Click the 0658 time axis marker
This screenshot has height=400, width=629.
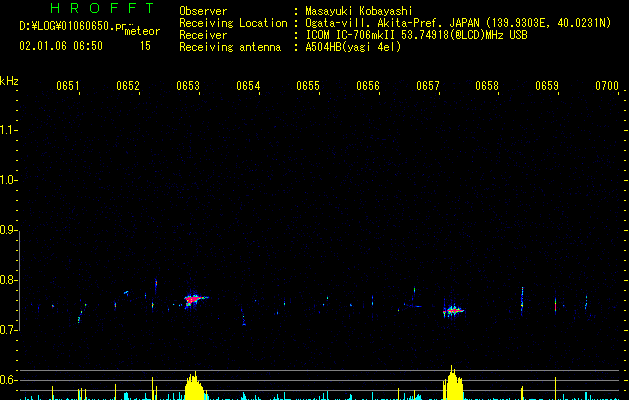click(x=487, y=86)
